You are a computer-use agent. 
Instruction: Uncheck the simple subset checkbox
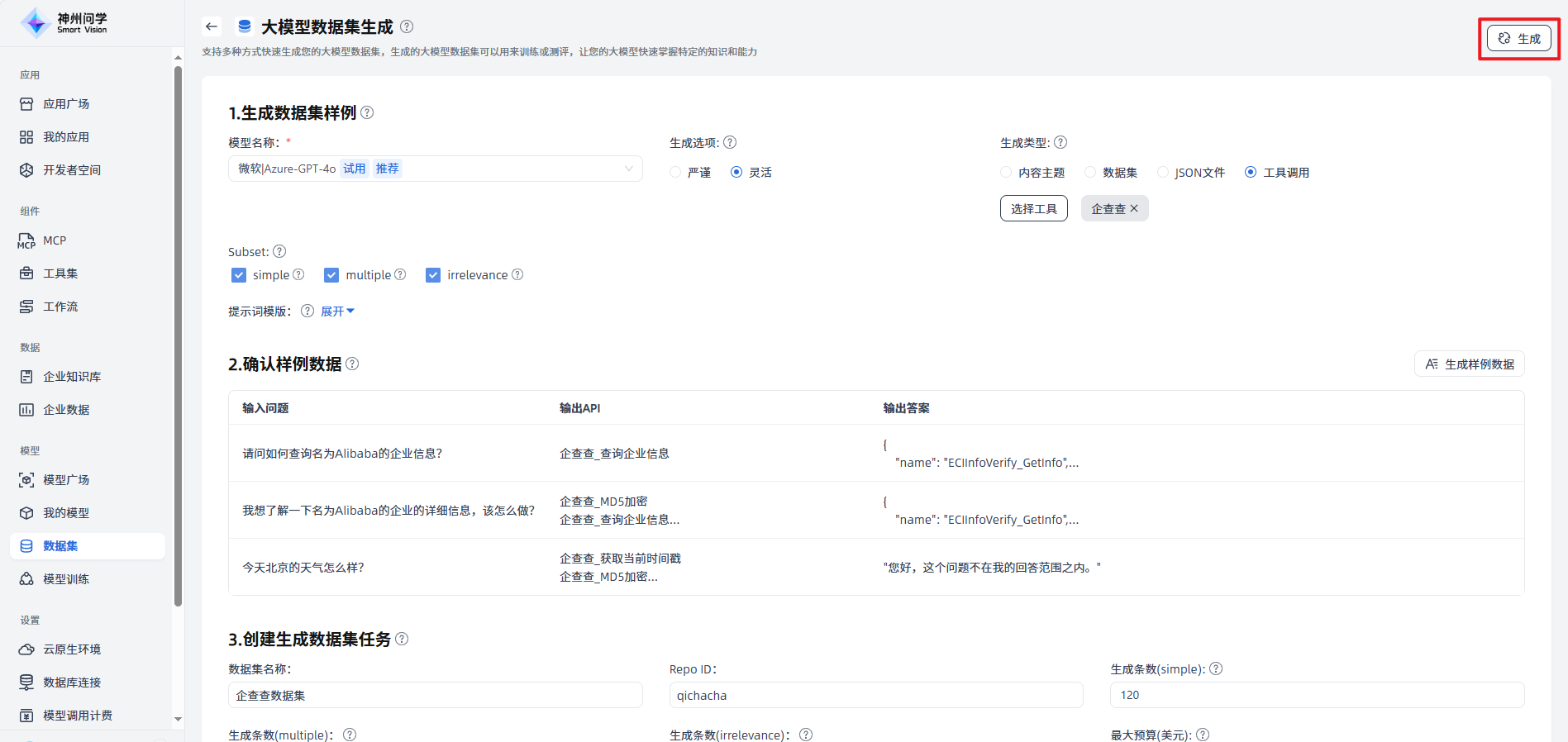point(239,275)
